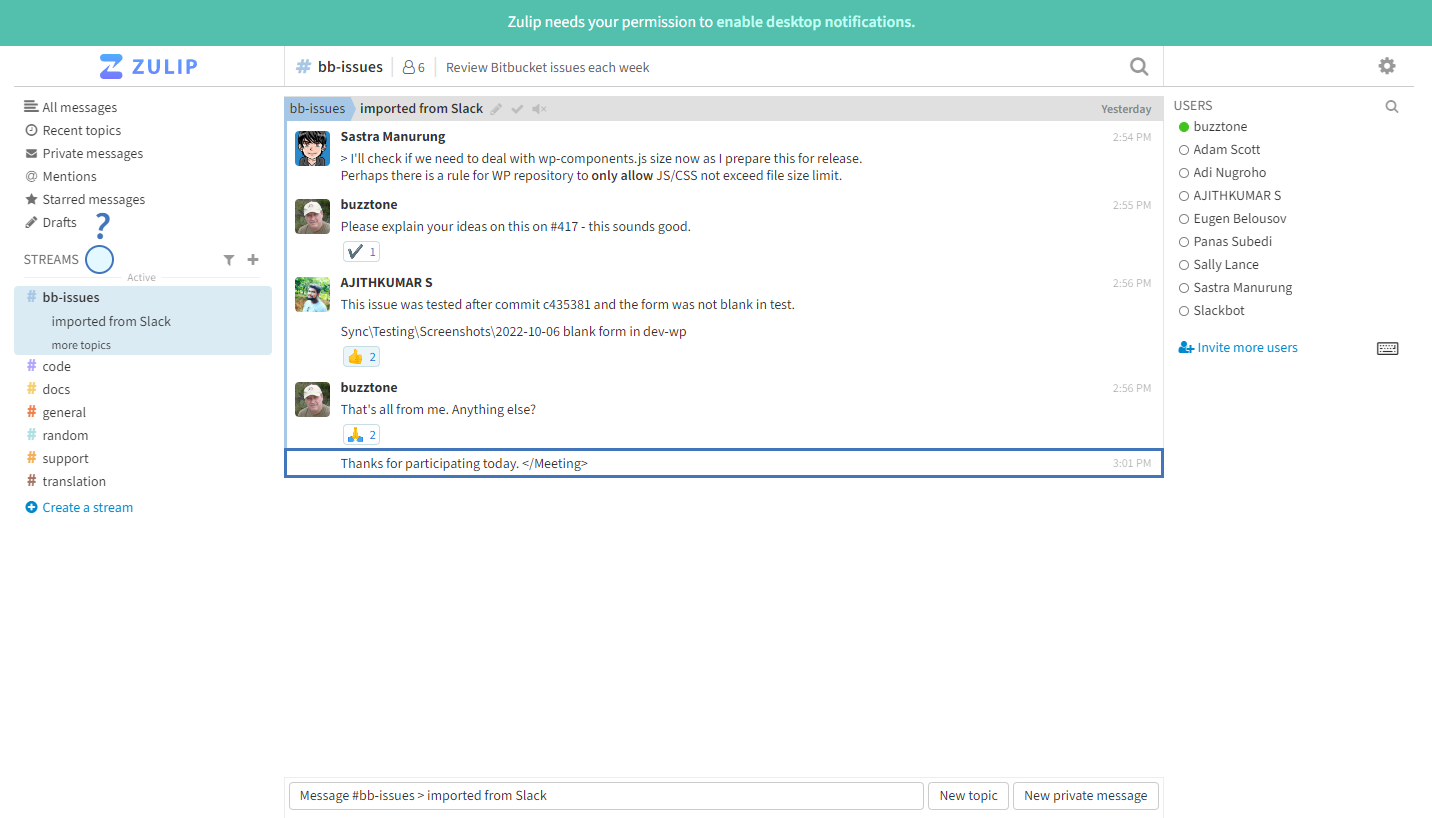Search users with magnifier icon
The height and width of the screenshot is (818, 1432).
pyautogui.click(x=1391, y=106)
